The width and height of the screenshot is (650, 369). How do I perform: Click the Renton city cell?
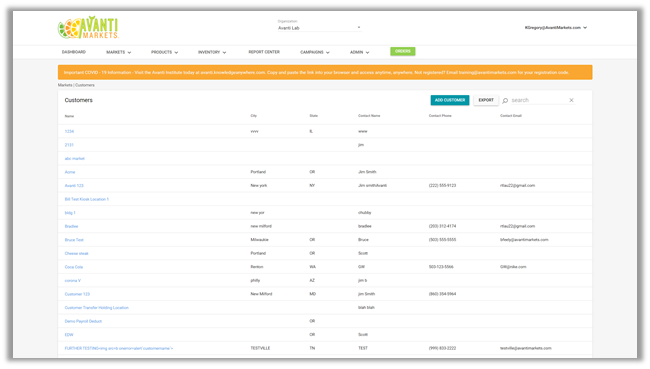click(x=257, y=267)
